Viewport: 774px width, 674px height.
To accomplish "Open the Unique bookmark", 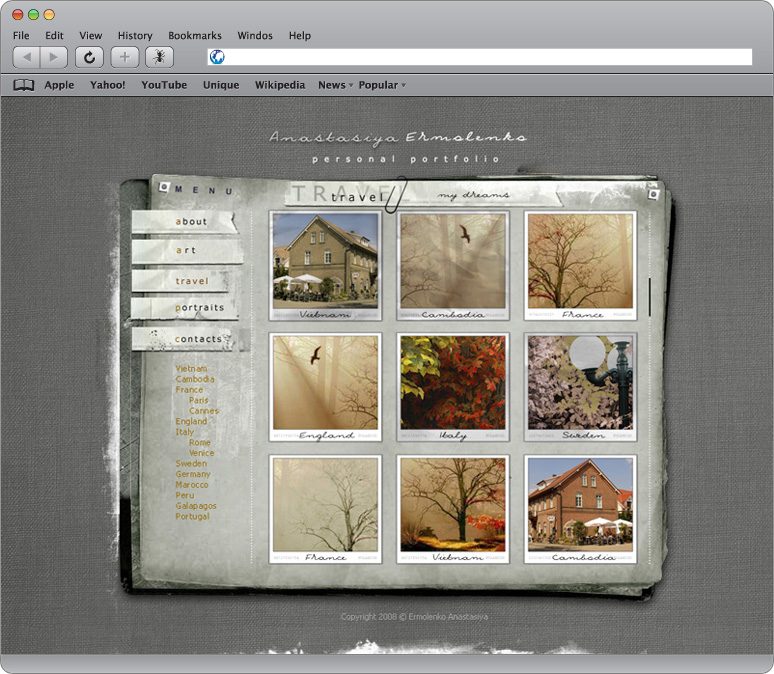I will pos(221,85).
